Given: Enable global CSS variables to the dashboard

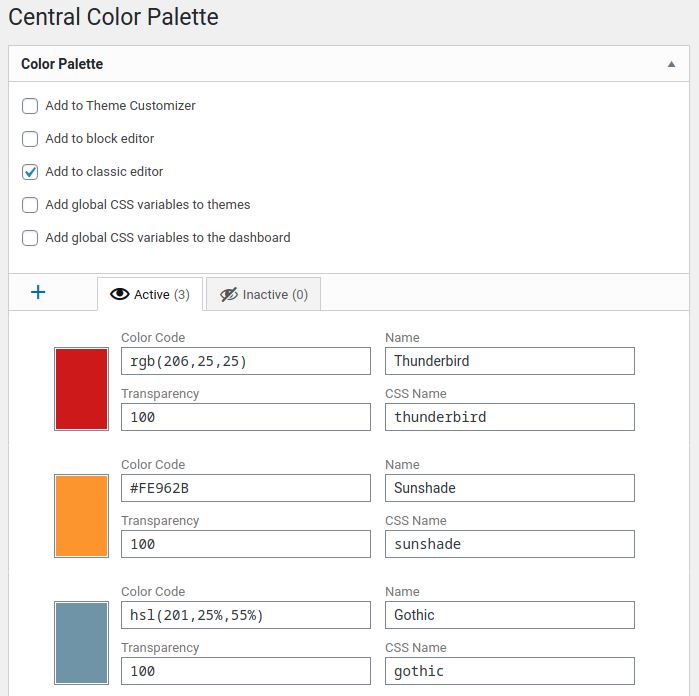Looking at the screenshot, I should 30,238.
